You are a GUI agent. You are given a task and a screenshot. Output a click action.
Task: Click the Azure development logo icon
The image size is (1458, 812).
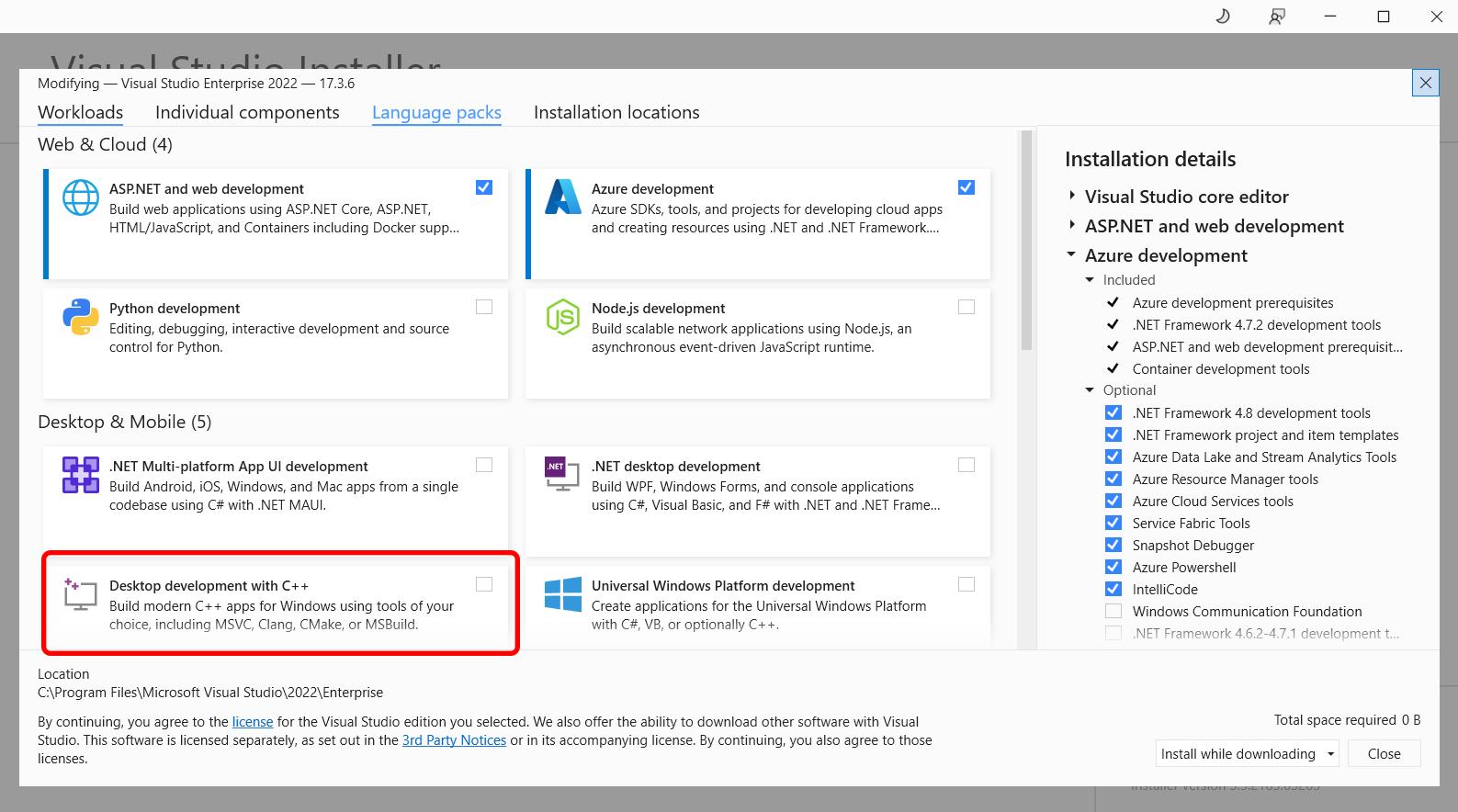click(562, 197)
